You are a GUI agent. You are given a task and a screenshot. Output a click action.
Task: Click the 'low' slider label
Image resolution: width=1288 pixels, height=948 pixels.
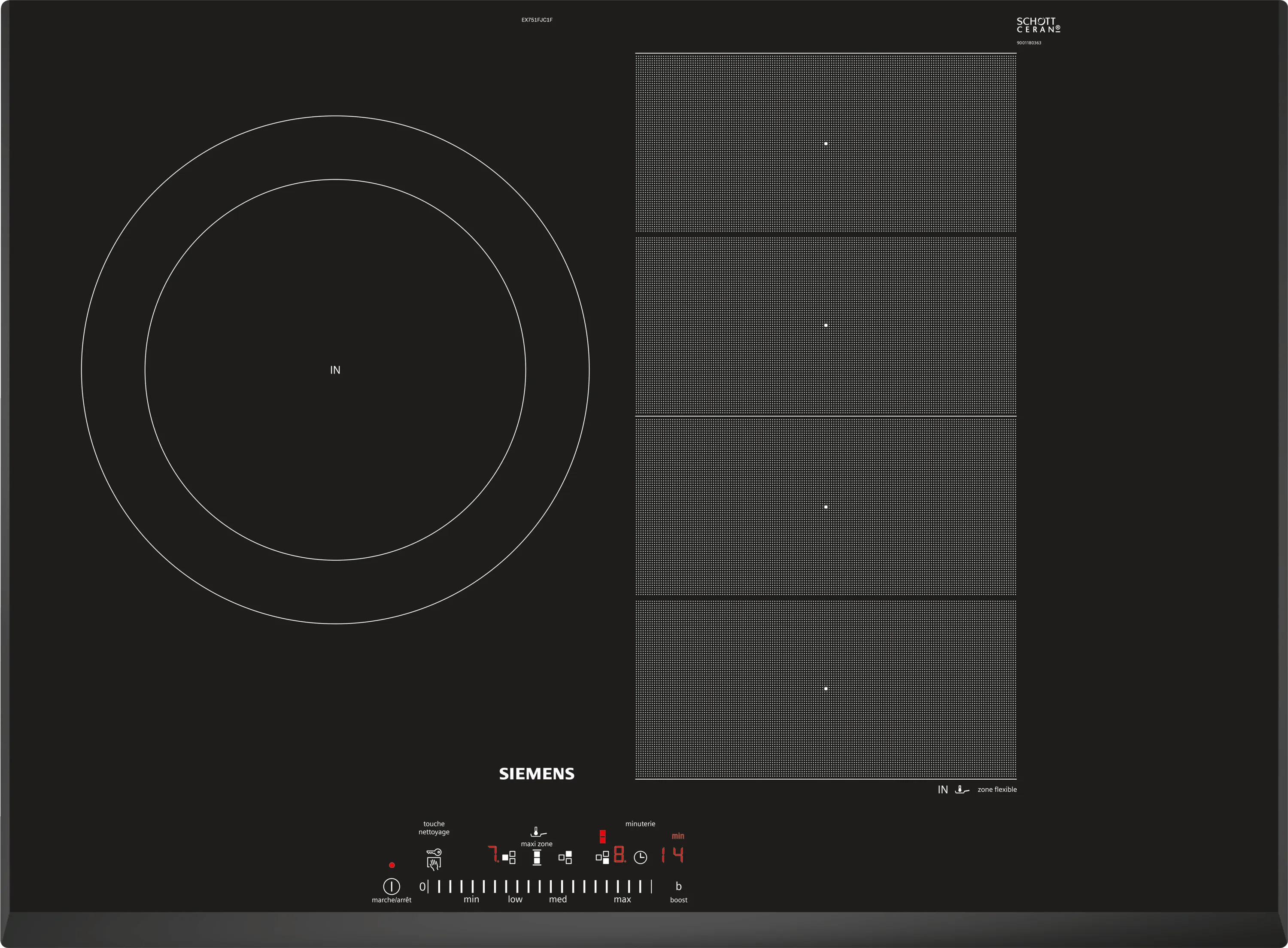pos(515,899)
